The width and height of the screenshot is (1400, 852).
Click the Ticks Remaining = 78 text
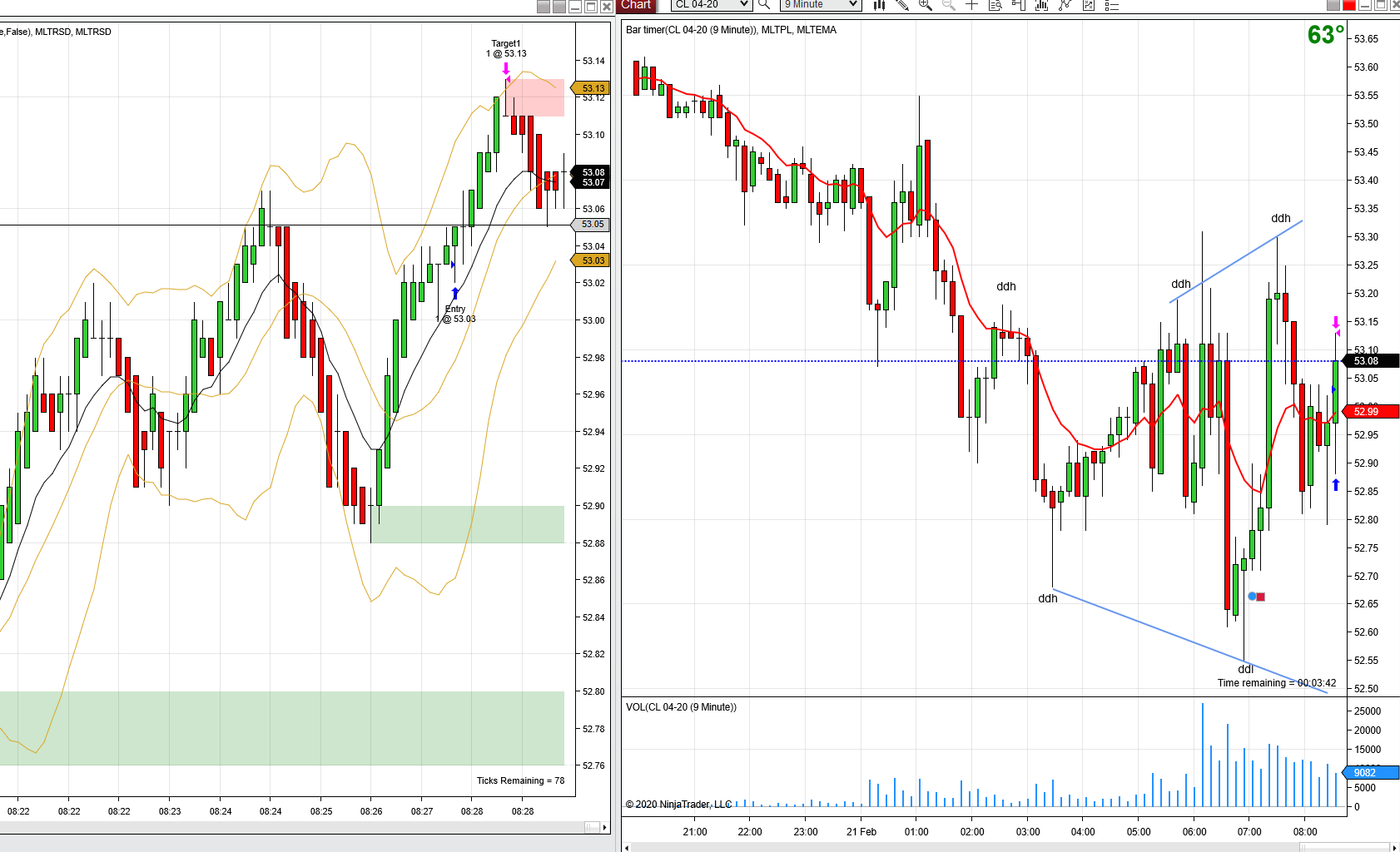[x=520, y=780]
